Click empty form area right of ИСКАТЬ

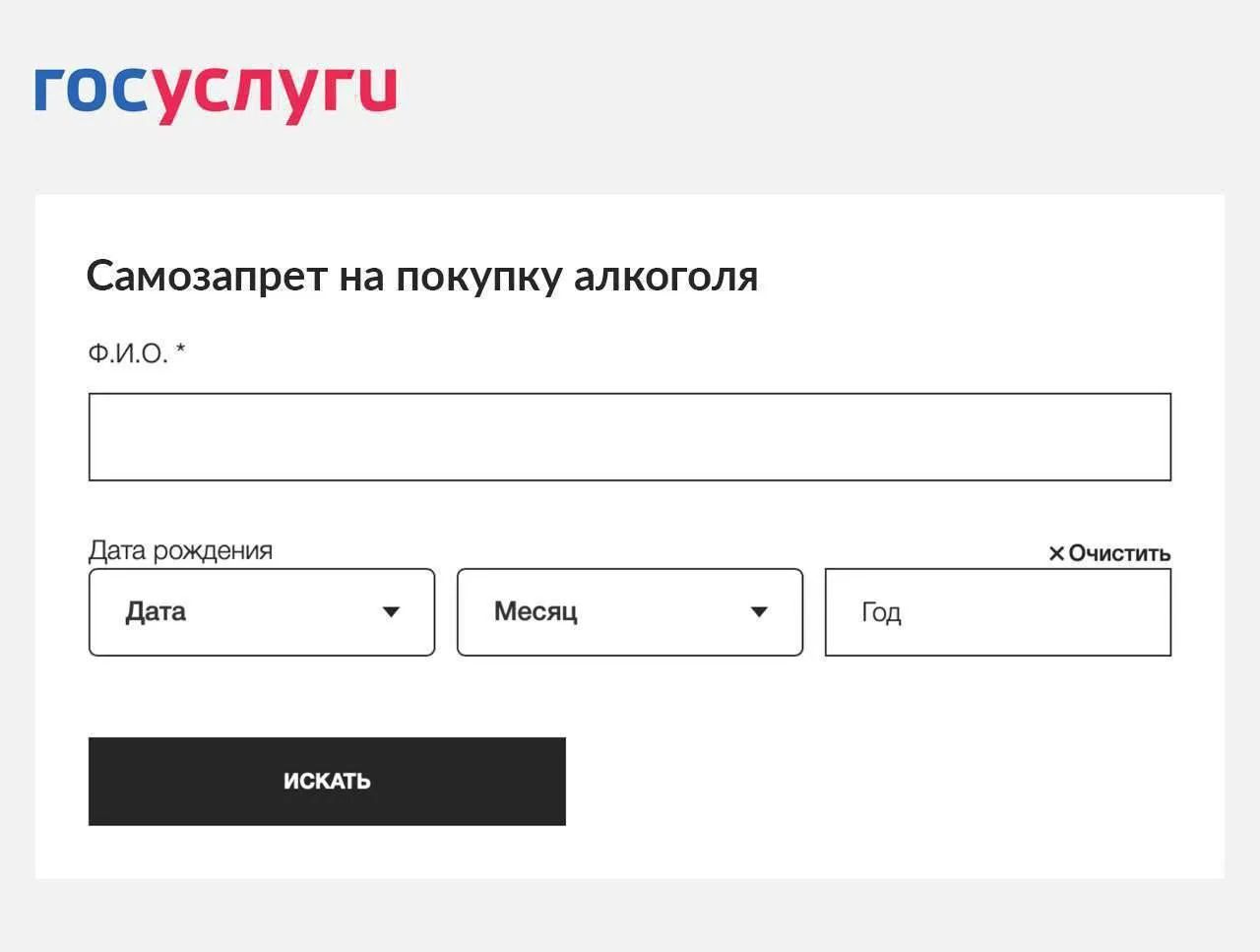point(886,781)
